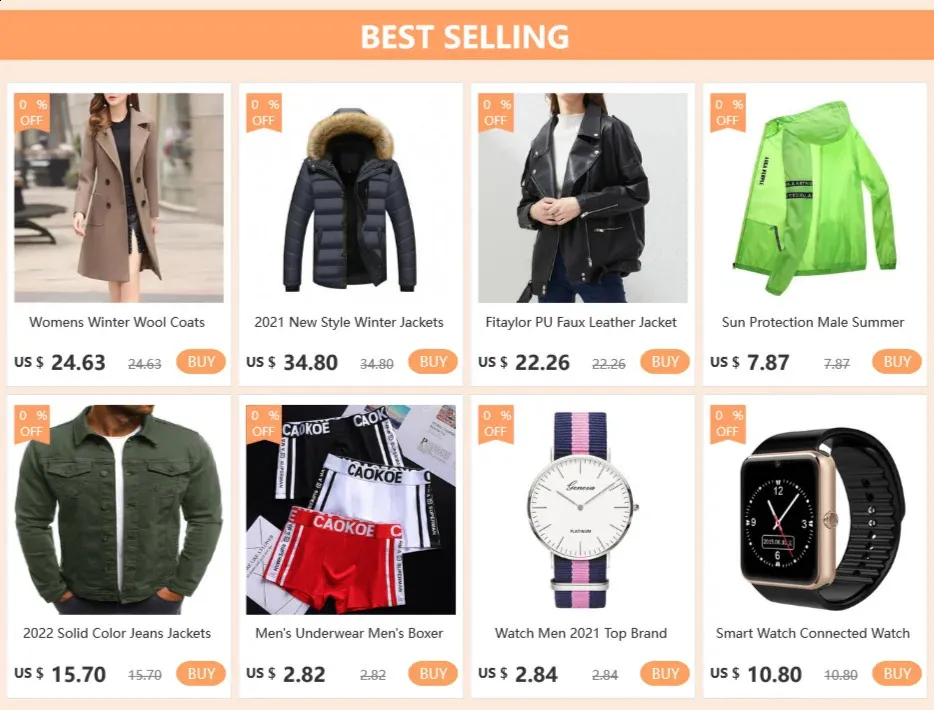Click the discount OFF badge on smart watch

pyautogui.click(x=728, y=424)
